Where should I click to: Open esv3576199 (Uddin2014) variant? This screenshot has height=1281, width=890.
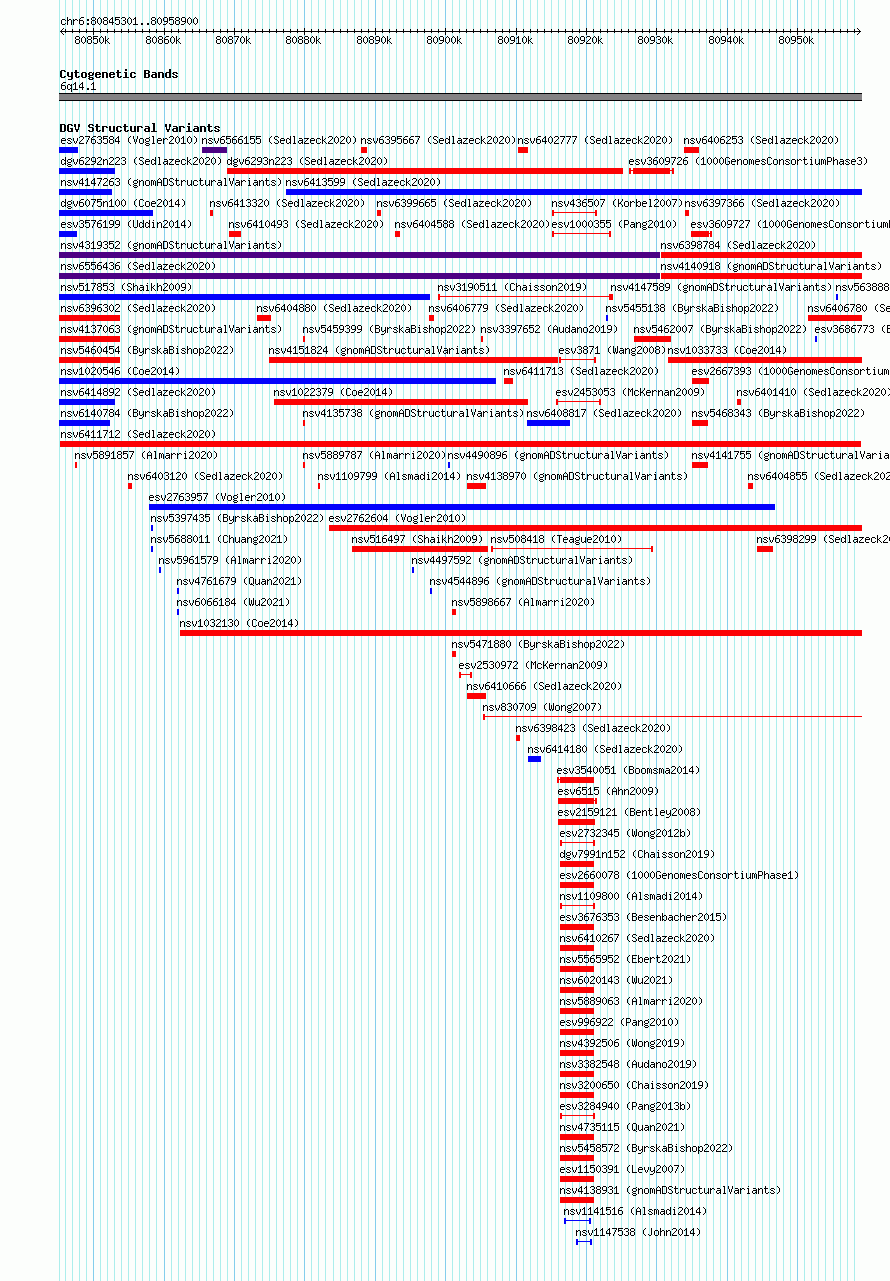[x=125, y=224]
